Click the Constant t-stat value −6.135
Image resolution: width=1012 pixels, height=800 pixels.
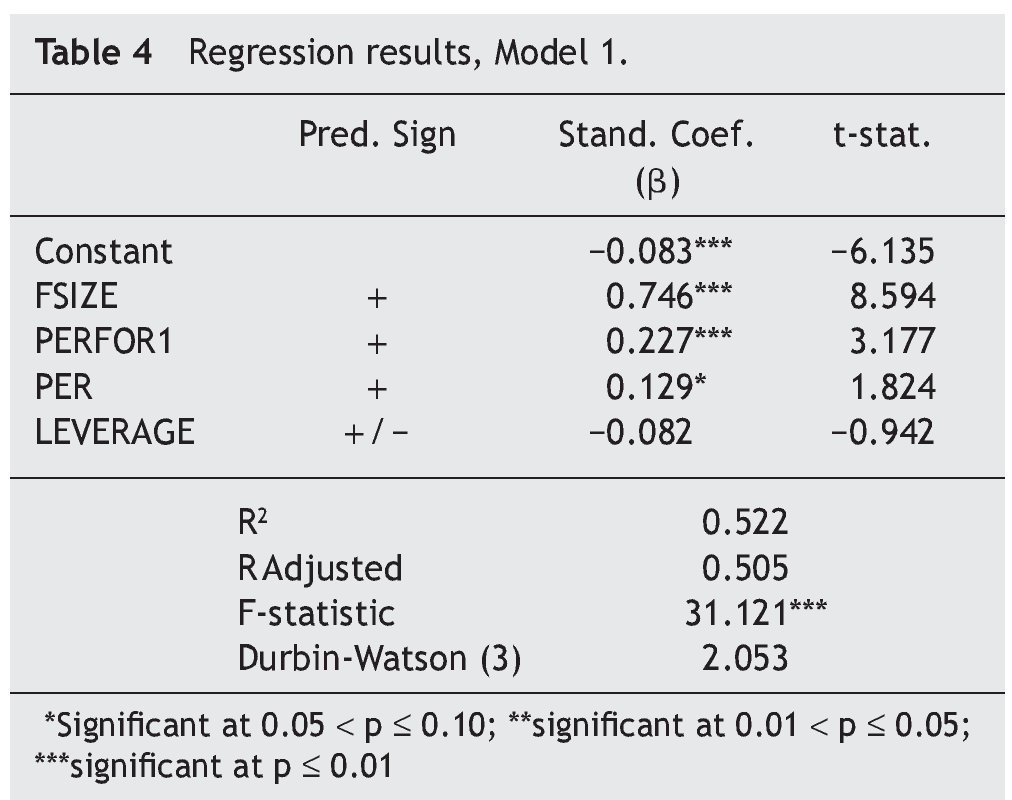(x=882, y=250)
